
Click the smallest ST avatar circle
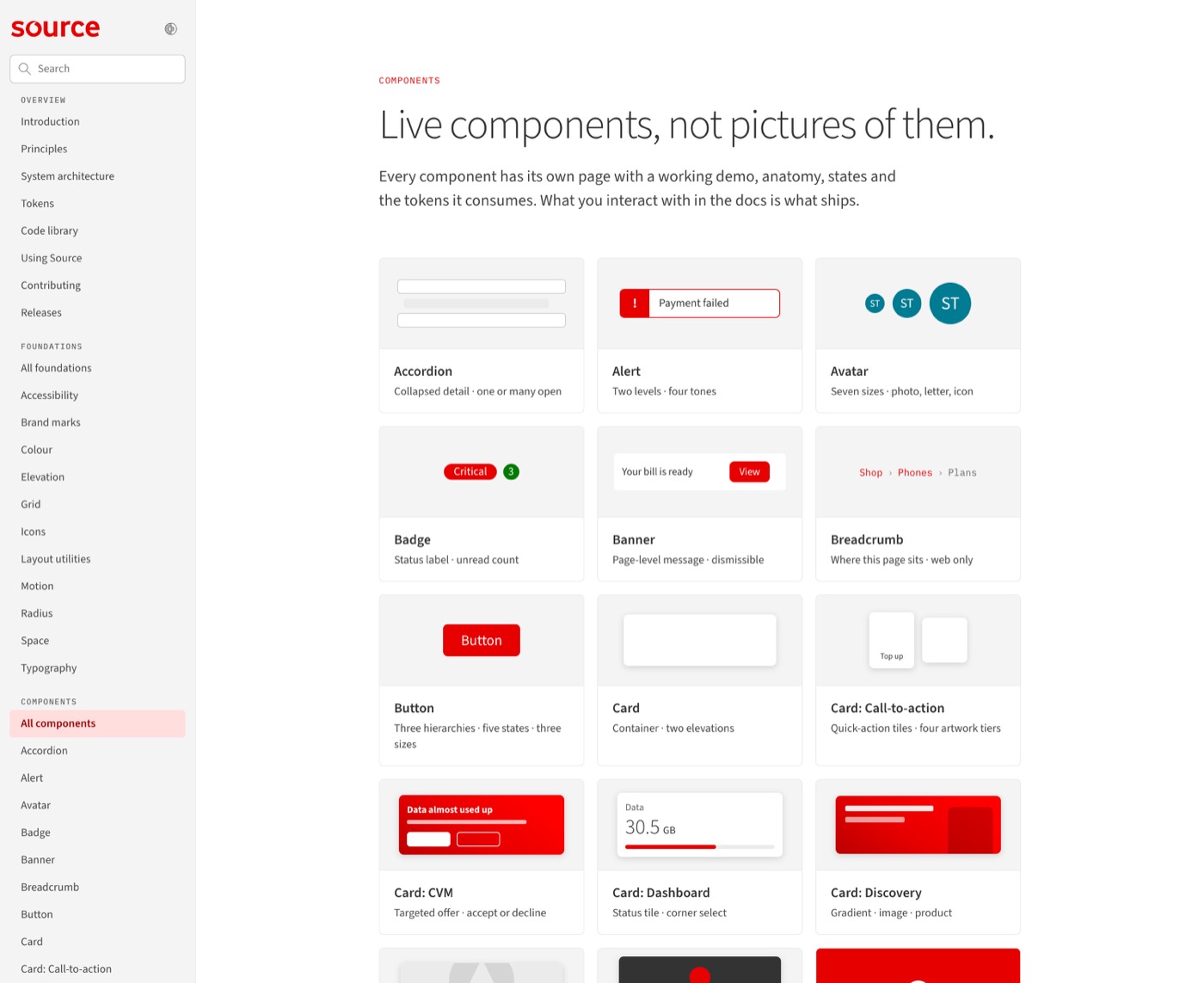875,304
